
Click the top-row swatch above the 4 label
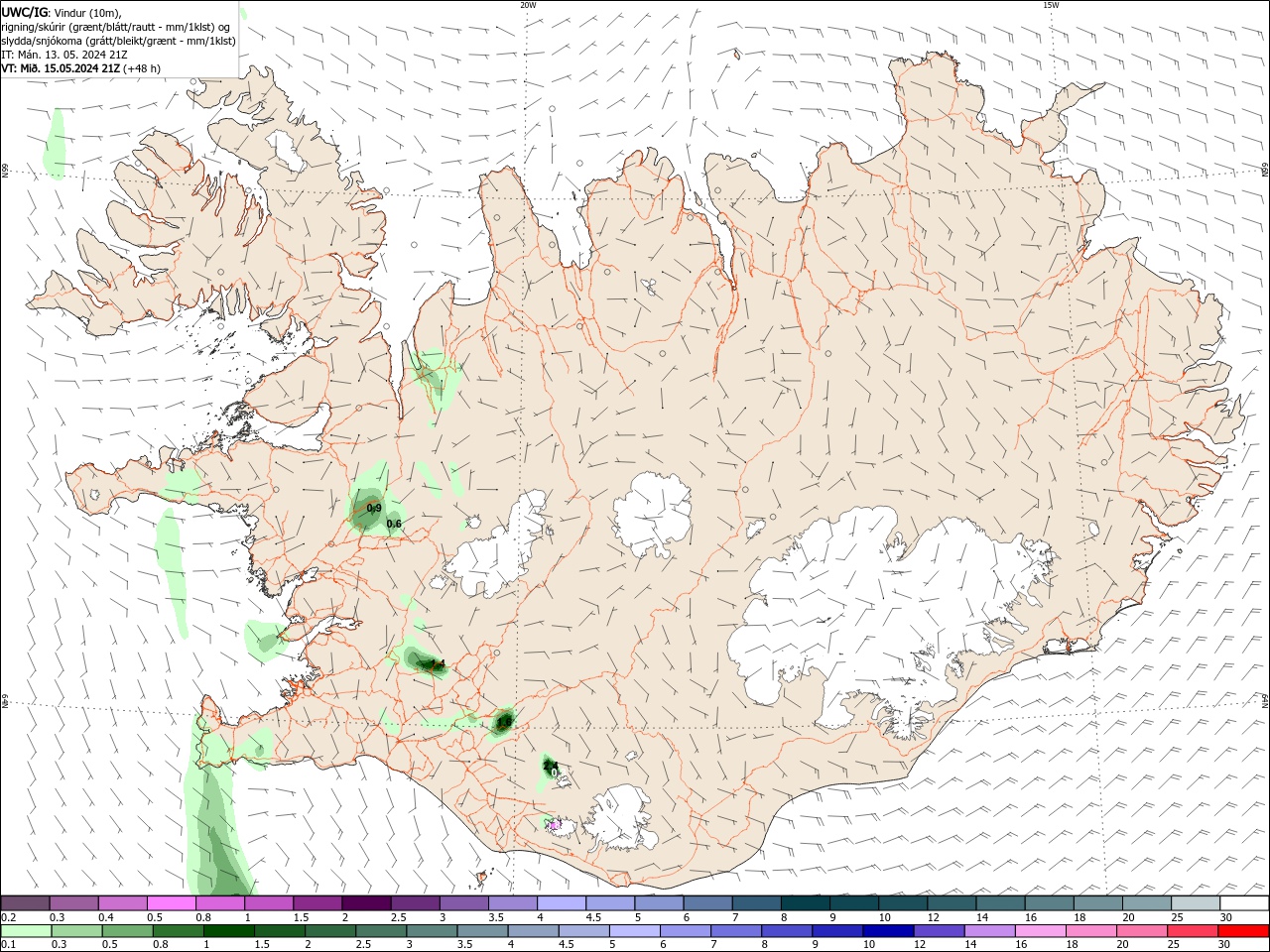[562, 903]
